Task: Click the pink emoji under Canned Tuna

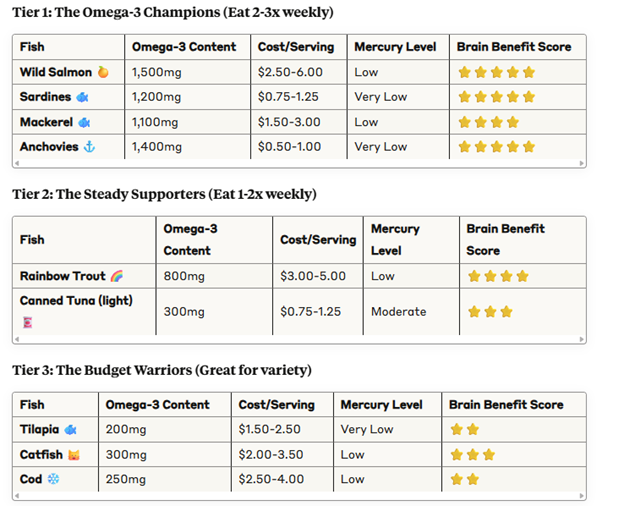Action: 26,322
